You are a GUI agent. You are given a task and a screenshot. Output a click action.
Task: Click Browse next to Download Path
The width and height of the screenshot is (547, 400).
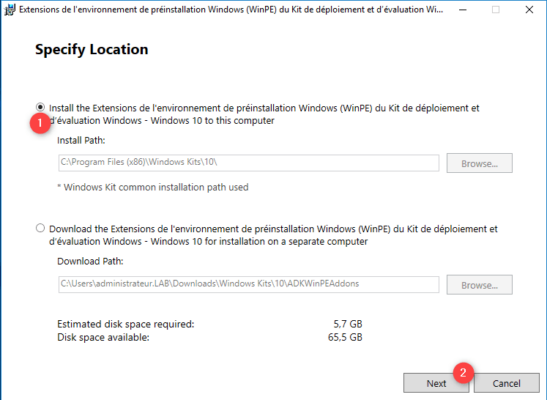point(479,285)
